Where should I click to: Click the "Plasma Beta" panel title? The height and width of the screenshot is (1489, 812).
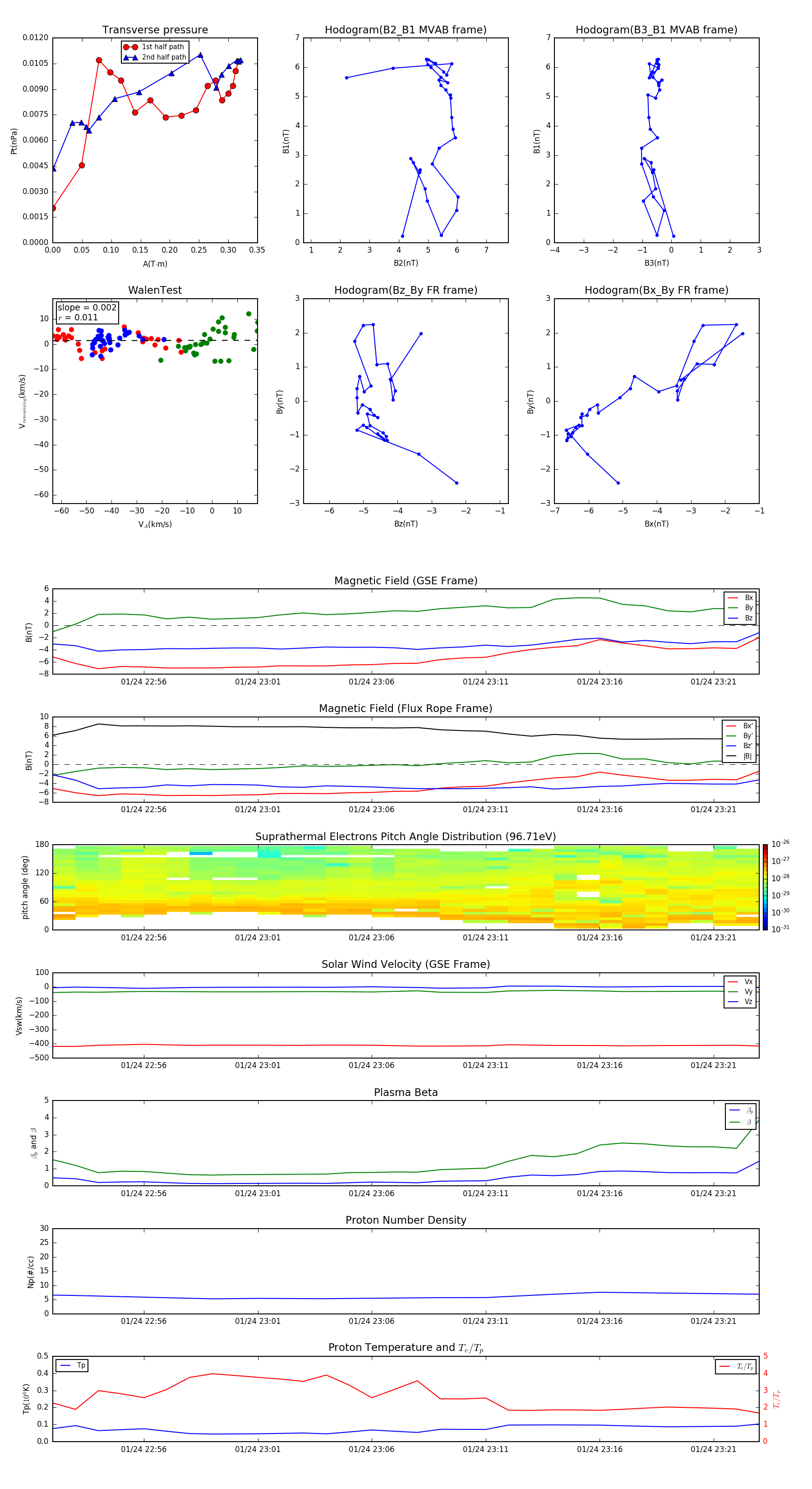[406, 1093]
